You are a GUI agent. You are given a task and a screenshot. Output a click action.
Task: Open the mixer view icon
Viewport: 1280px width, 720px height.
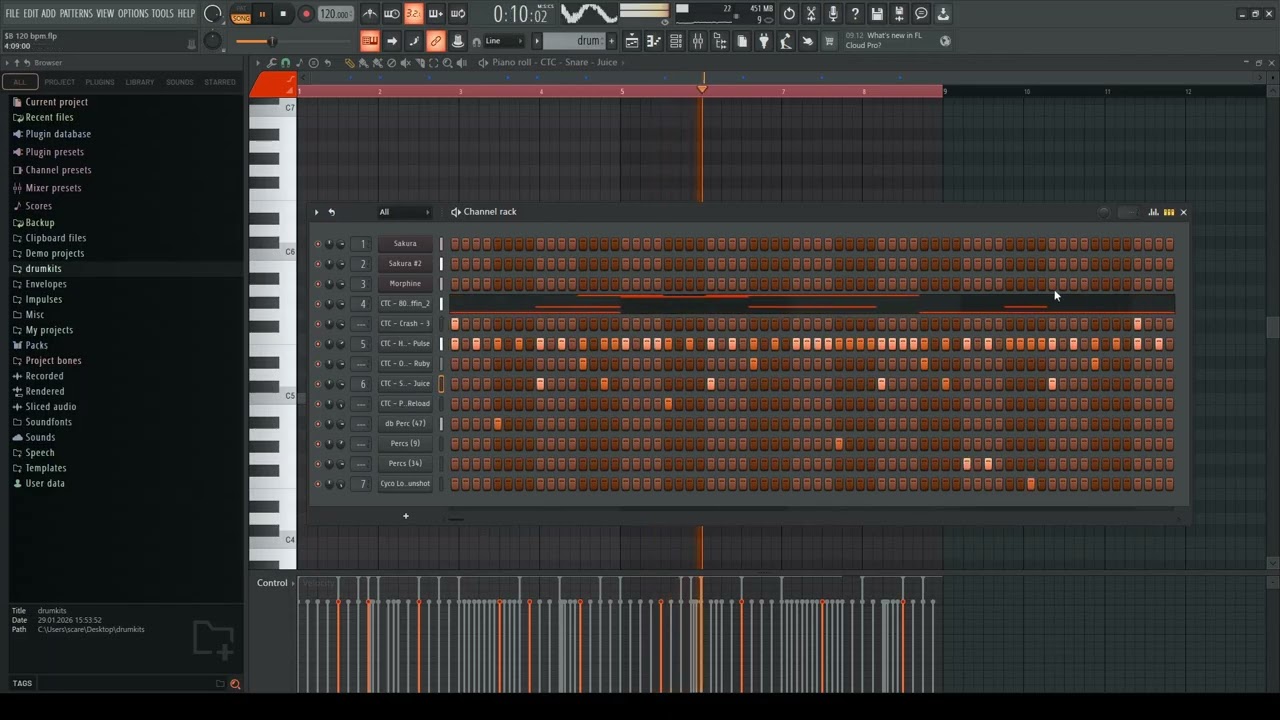tap(697, 41)
